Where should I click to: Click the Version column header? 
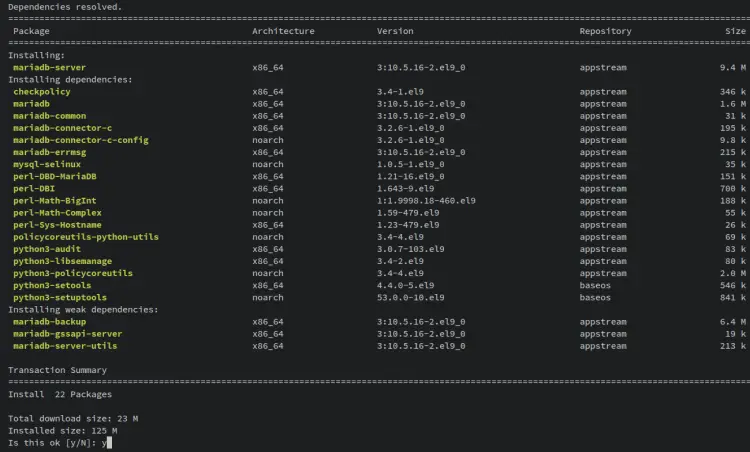[x=395, y=31]
